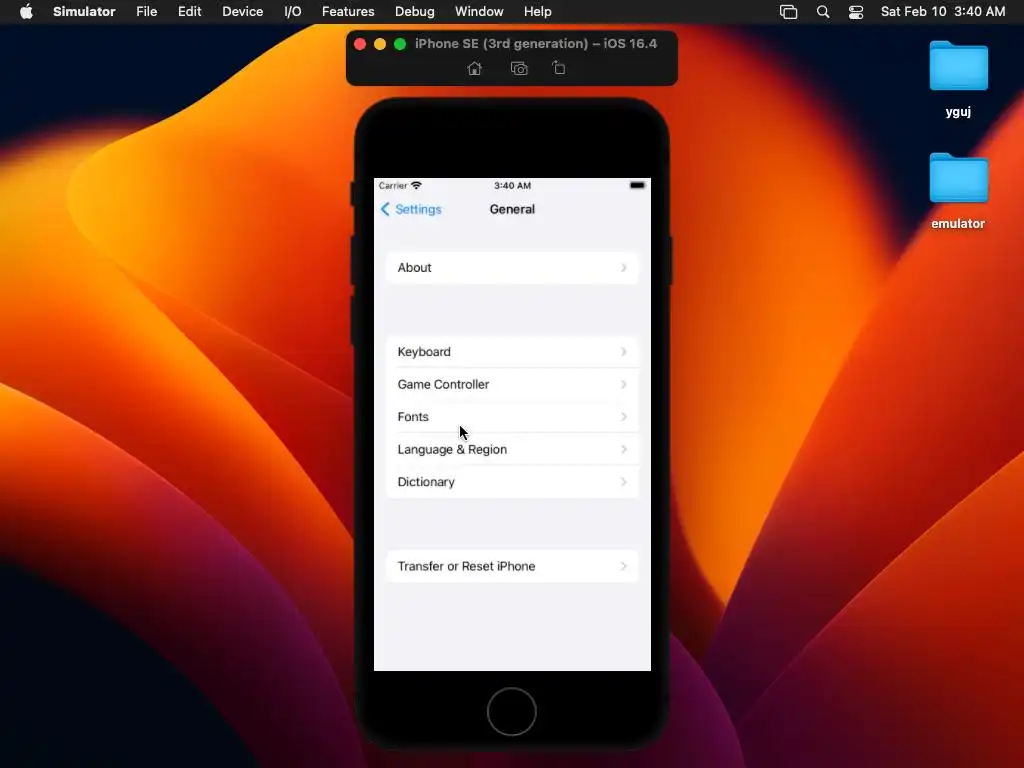Click the chevron on the About row

click(x=624, y=268)
